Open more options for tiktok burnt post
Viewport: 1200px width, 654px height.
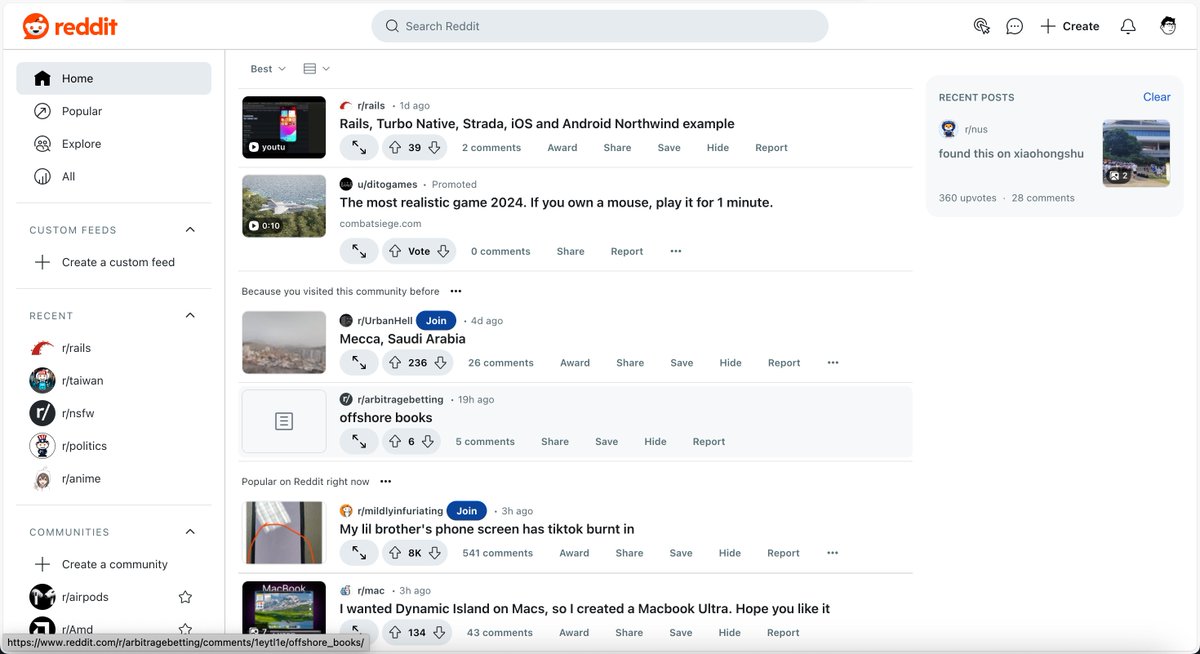[833, 553]
